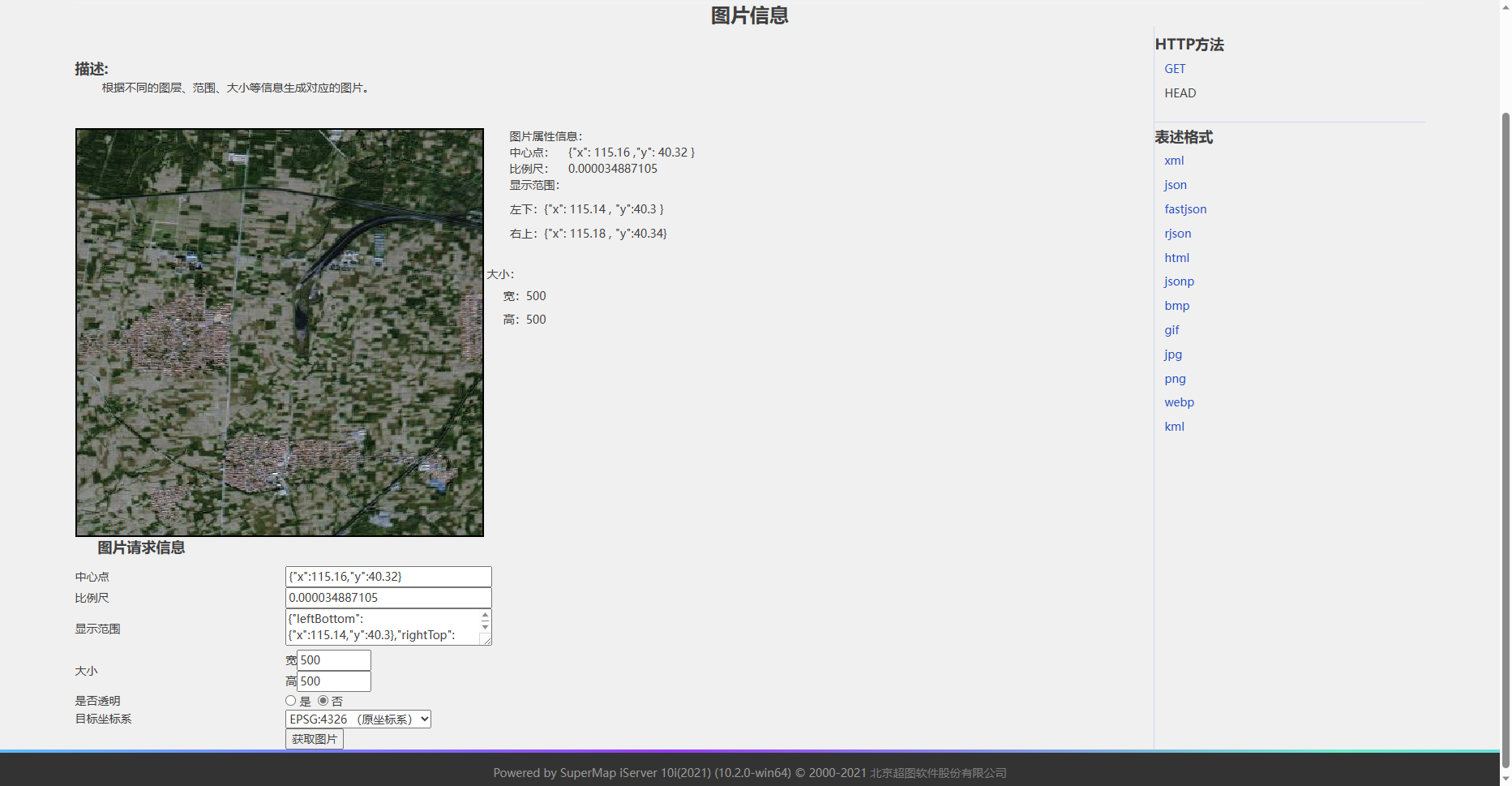
Task: Open the kml format link
Action: click(1174, 427)
